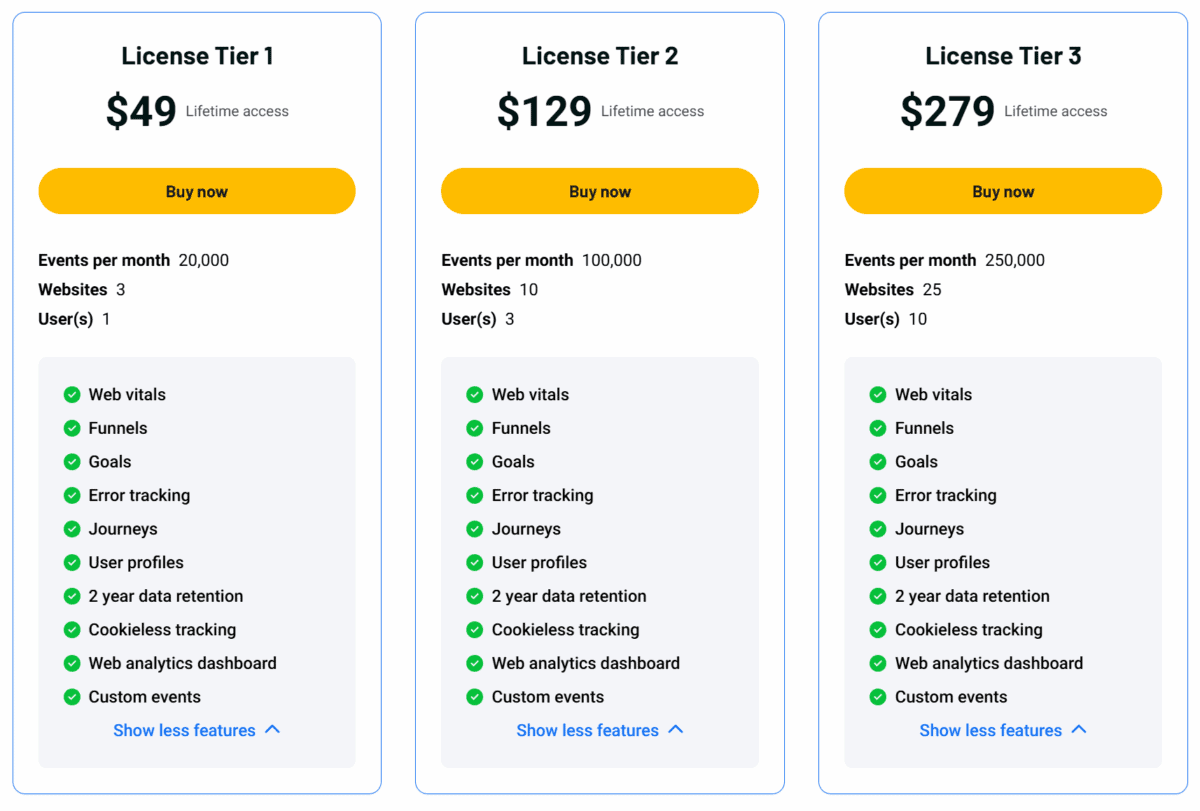Screen dimensions: 1200x811
Task: Click the $279 price label
Action: pyautogui.click(x=947, y=111)
